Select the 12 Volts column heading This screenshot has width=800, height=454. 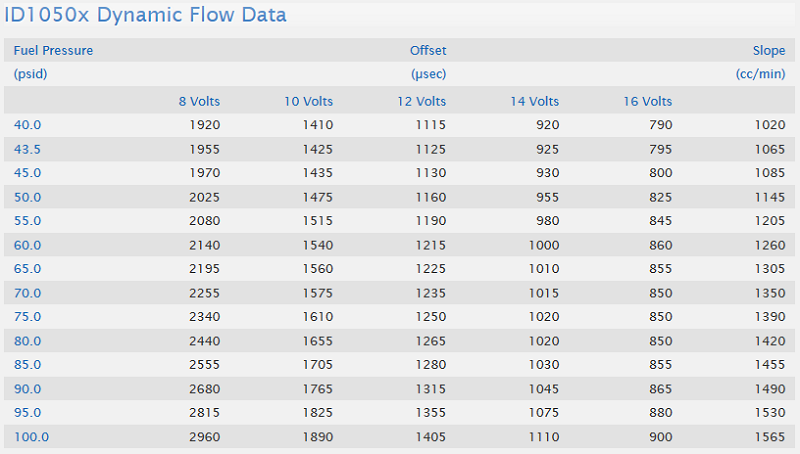pos(422,101)
